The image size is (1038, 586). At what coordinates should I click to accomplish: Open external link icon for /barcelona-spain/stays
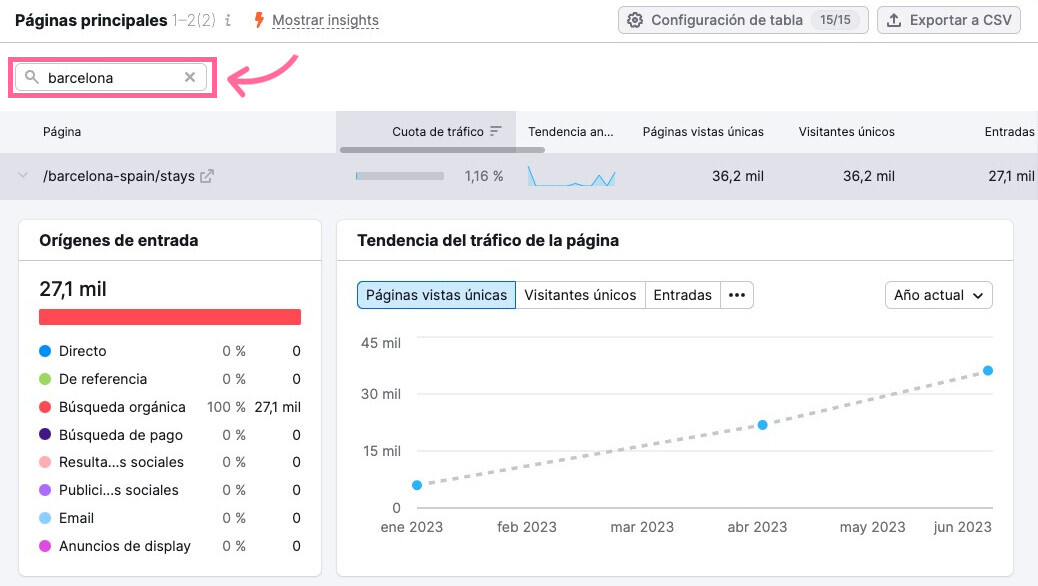click(207, 176)
